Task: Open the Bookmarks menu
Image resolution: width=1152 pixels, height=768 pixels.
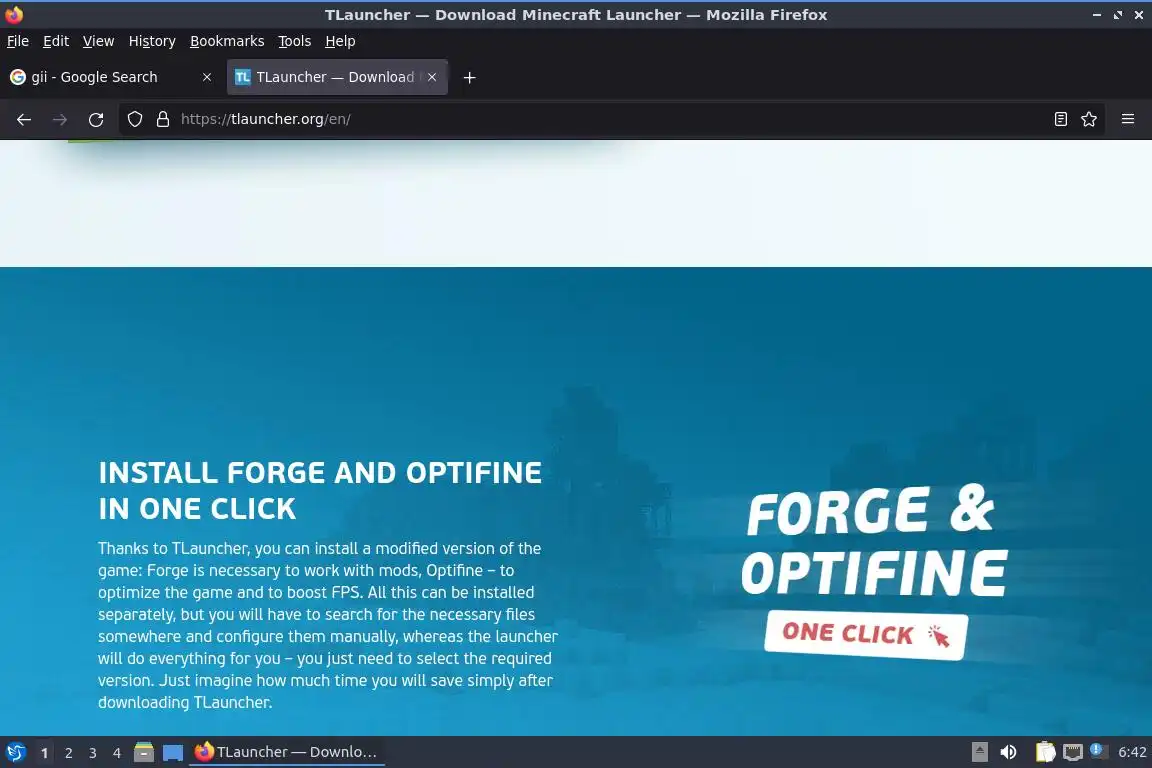Action: tap(227, 41)
